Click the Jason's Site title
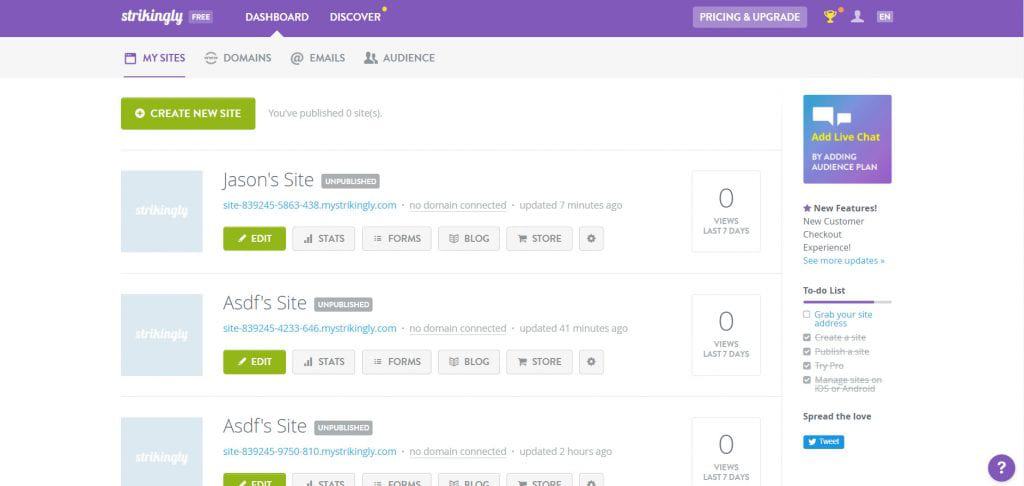Screen dimensions: 1024x486 (x=268, y=180)
